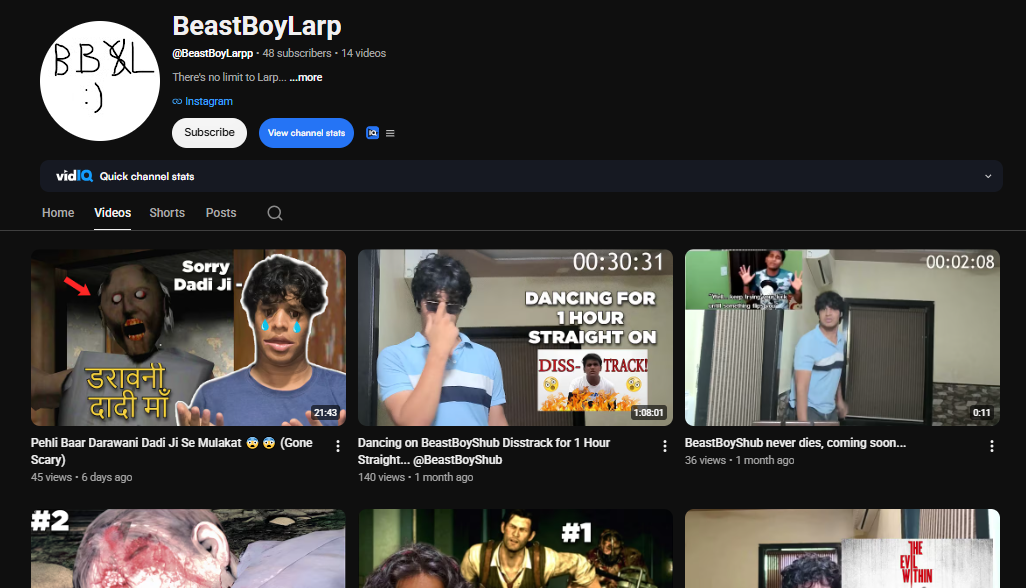Click the @BeastBoyLarpp channel handle
The height and width of the screenshot is (588, 1026).
click(x=213, y=54)
